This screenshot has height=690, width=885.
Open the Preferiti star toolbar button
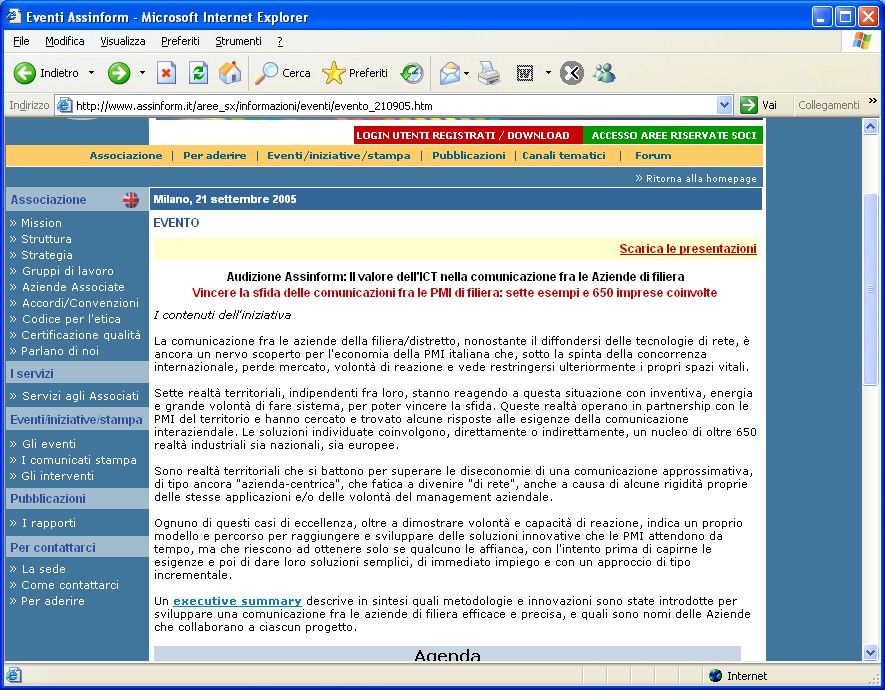pos(355,73)
